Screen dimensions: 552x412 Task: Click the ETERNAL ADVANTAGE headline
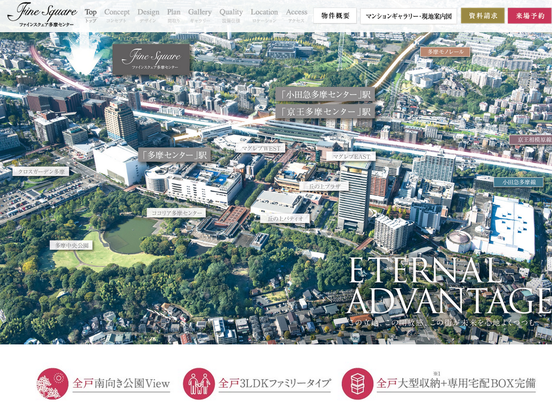449,286
